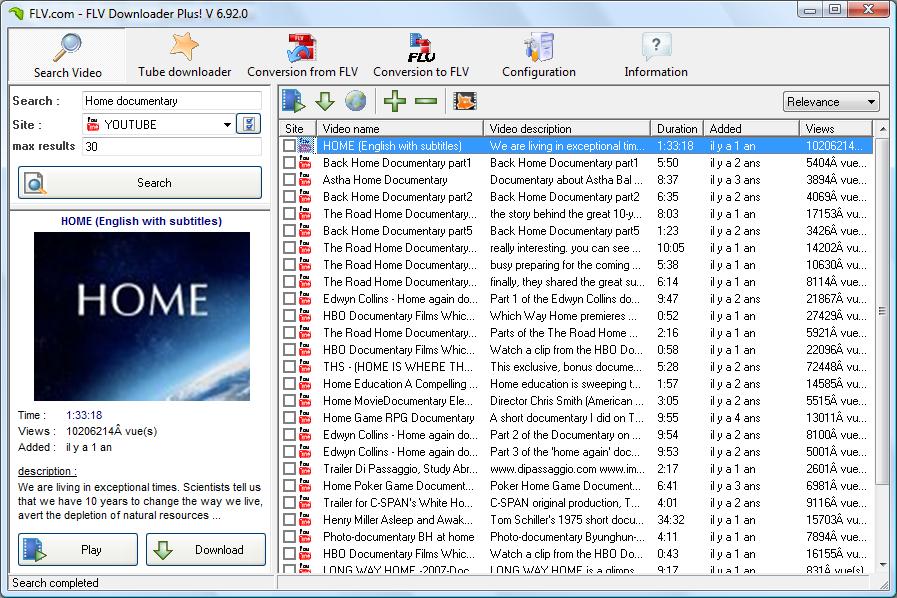Click the Duration column header
Screen dimensions: 897x598
point(676,128)
